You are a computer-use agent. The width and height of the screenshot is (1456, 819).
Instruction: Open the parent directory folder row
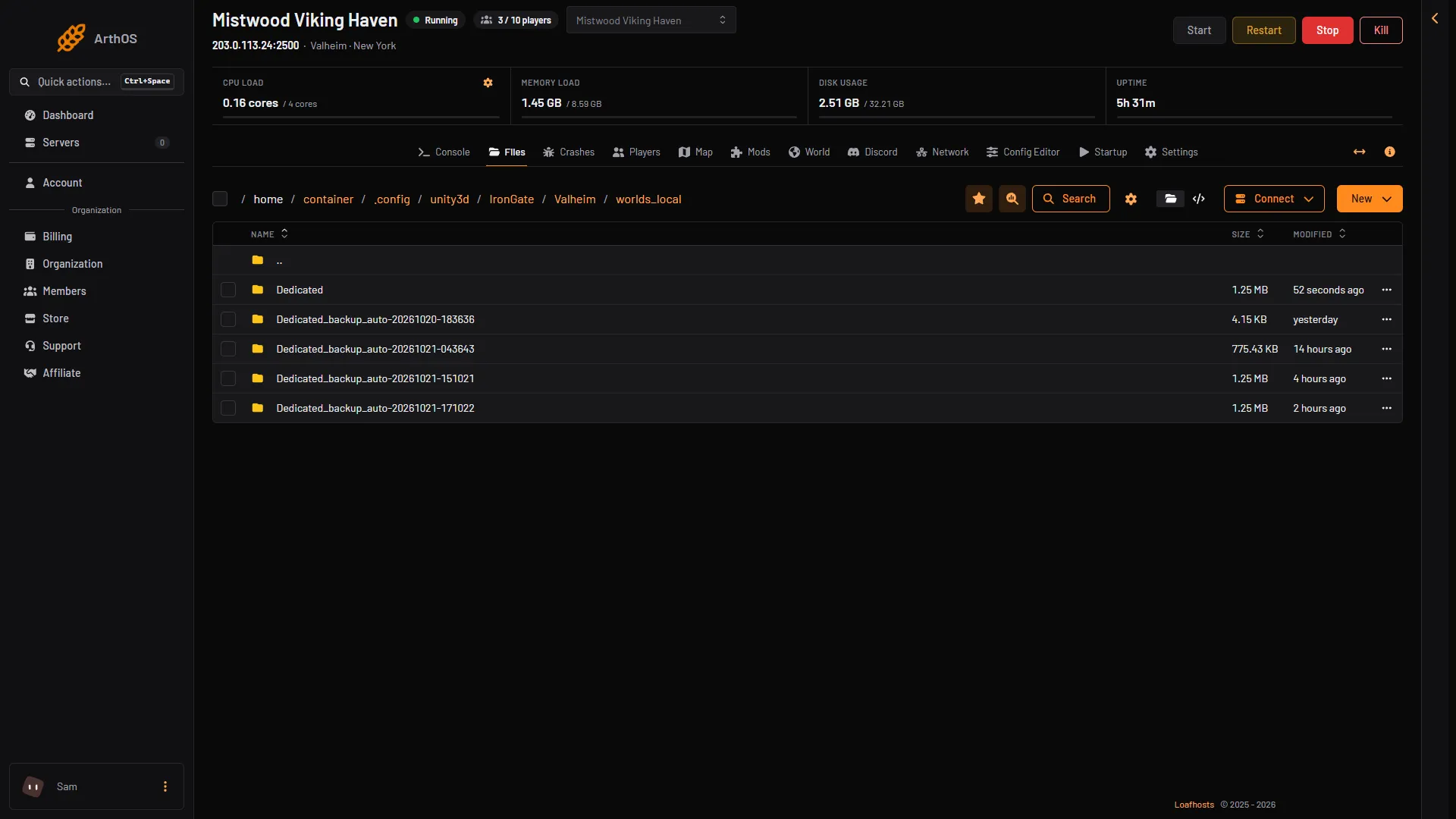click(807, 260)
